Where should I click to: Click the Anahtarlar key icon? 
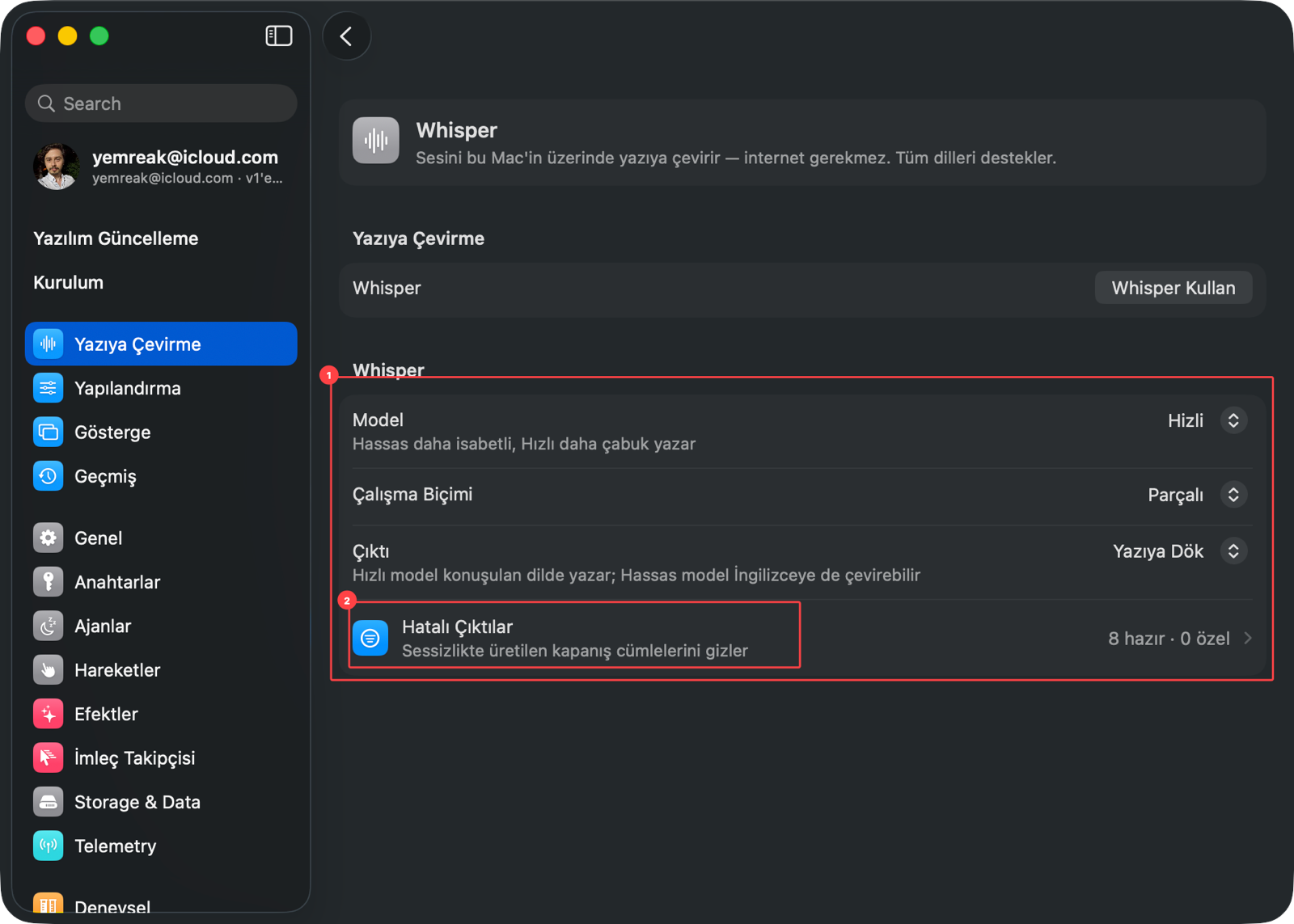tap(49, 582)
